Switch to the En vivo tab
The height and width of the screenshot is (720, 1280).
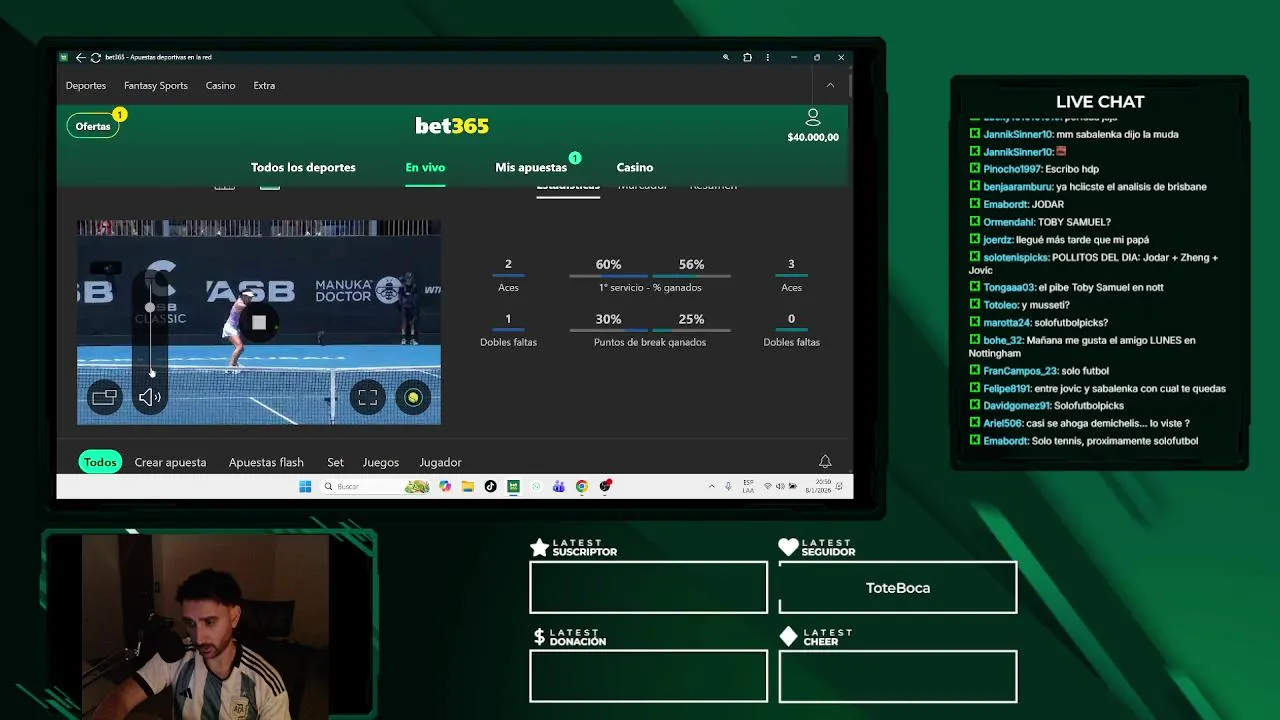425,167
